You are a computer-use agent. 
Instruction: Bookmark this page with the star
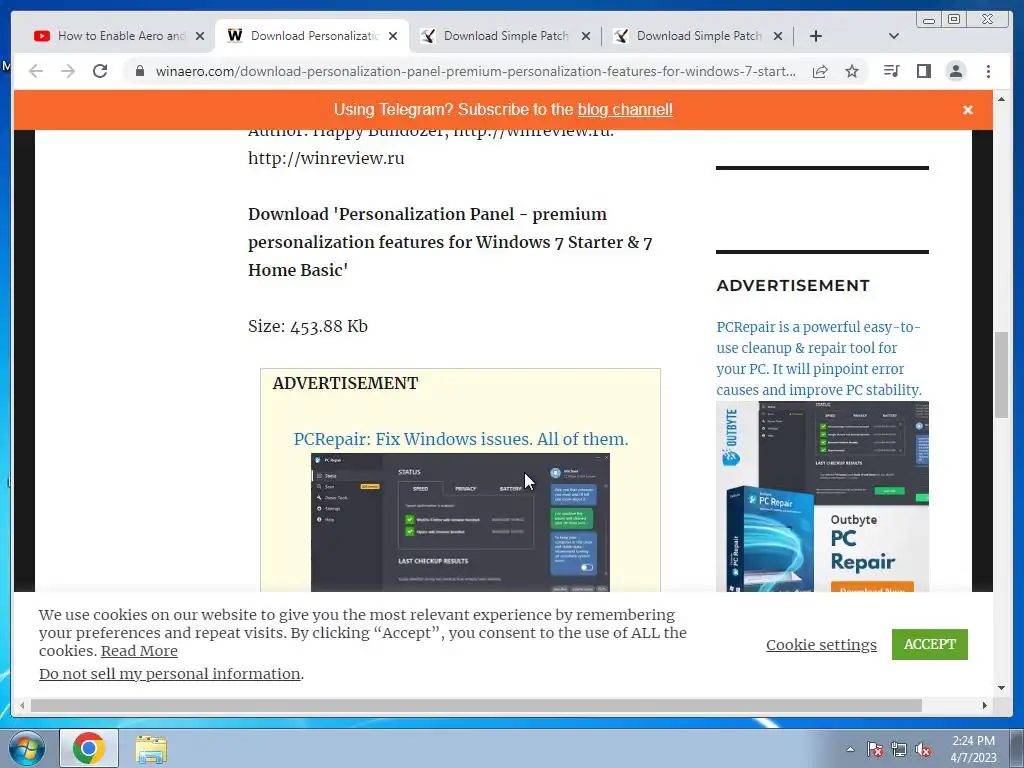coord(852,71)
